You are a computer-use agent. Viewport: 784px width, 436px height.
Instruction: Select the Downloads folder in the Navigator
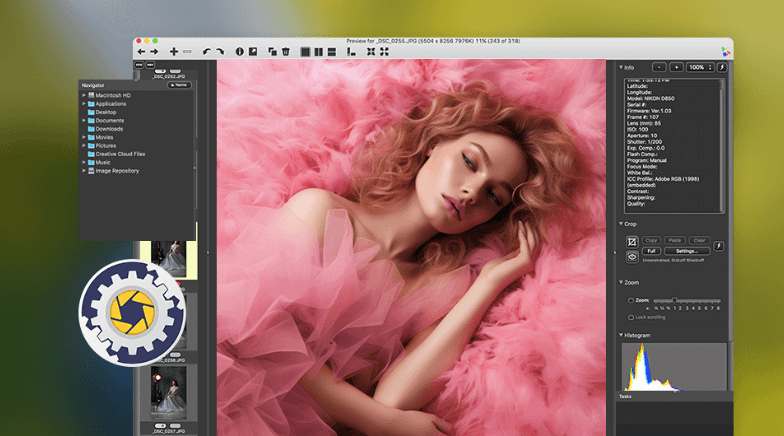point(109,129)
